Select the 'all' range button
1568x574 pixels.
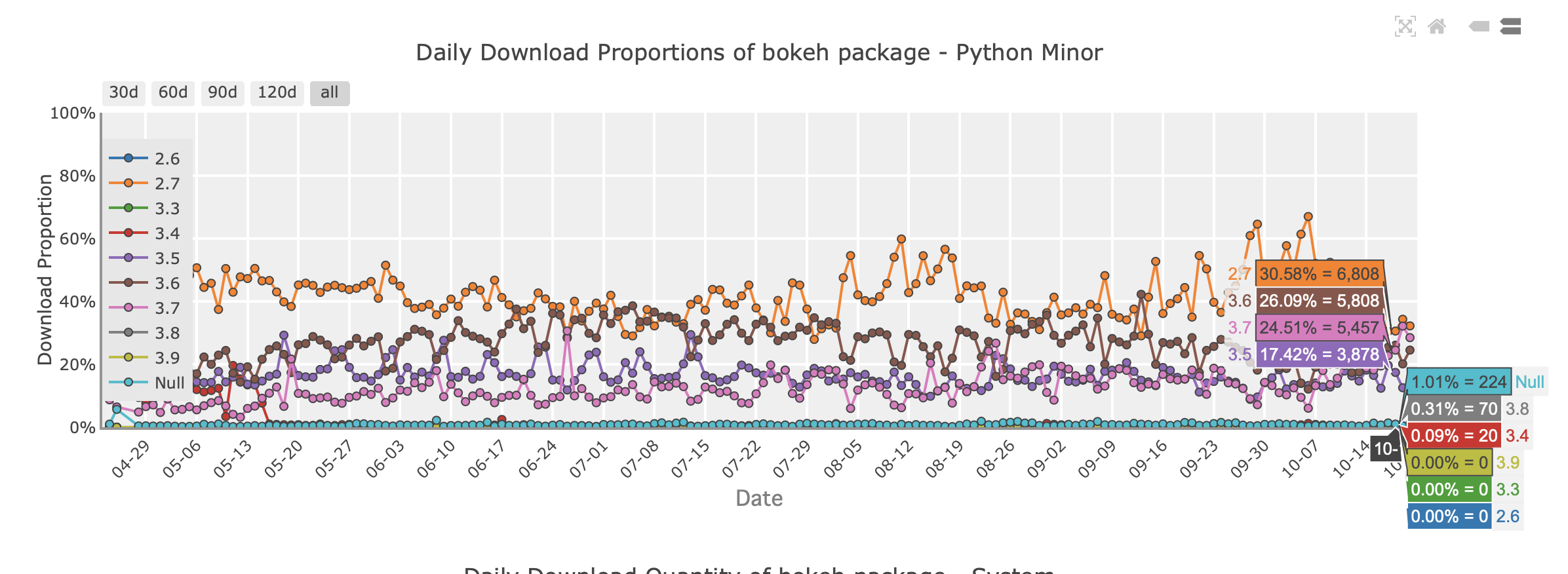click(330, 92)
